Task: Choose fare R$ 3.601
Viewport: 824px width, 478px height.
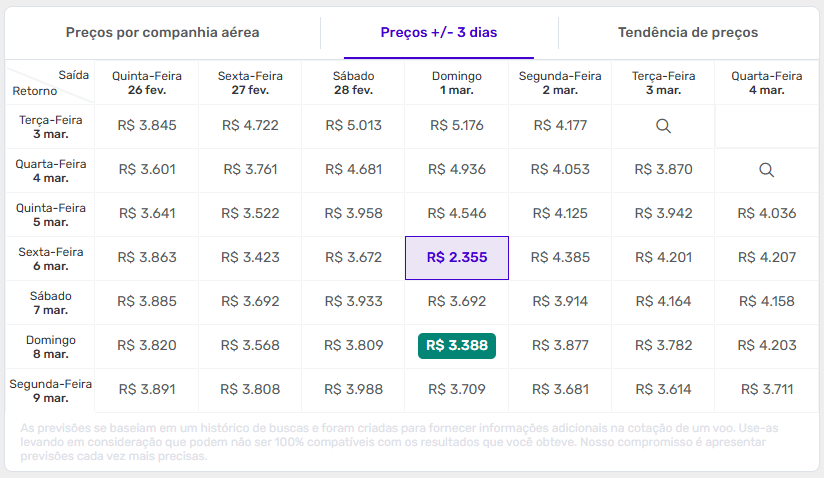Action: click(x=147, y=170)
